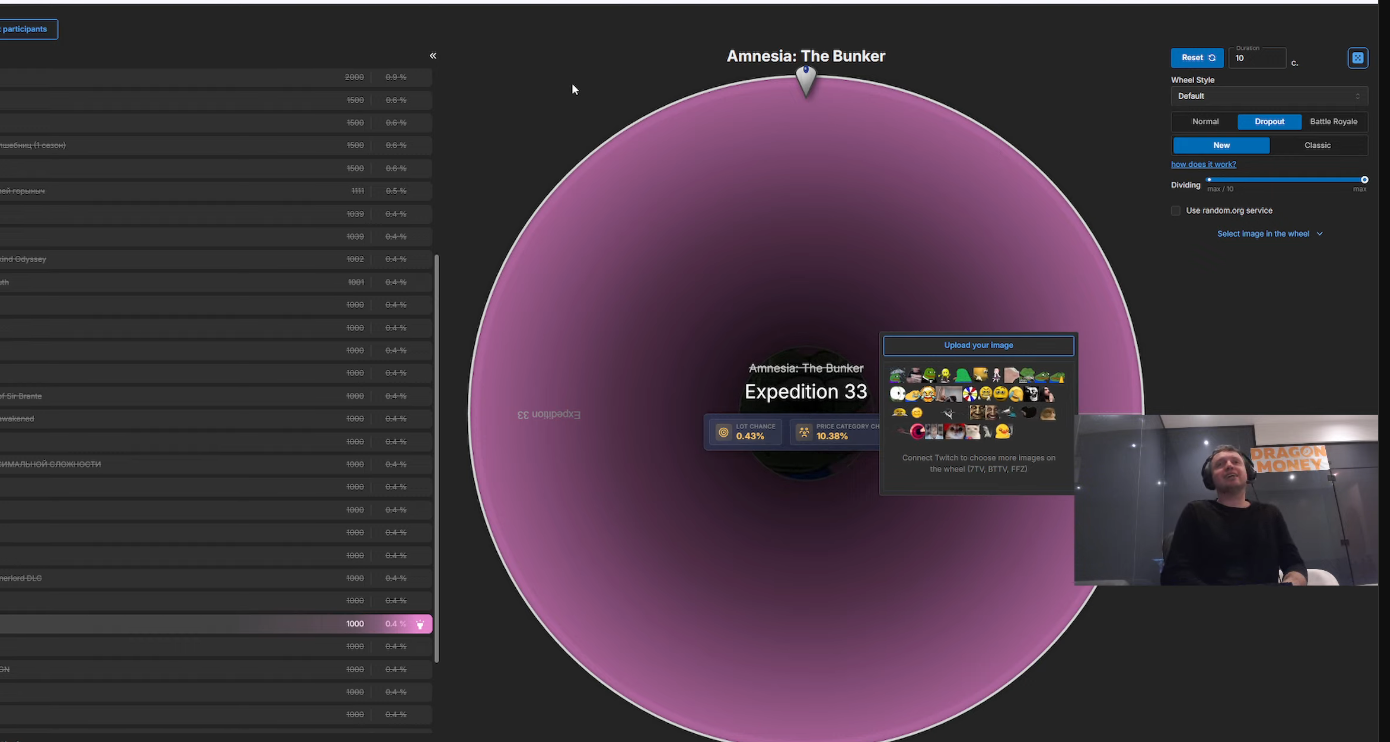
Task: Switch wheel mode to Normal
Action: pos(1205,121)
